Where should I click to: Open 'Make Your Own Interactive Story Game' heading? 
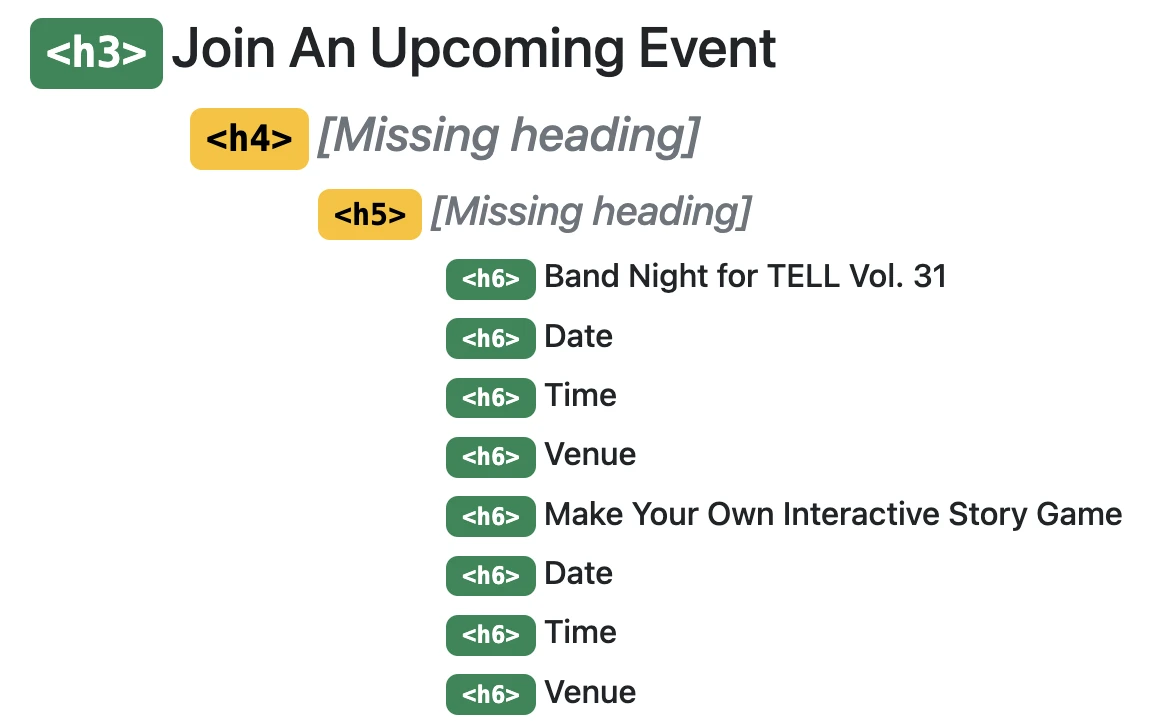point(833,514)
